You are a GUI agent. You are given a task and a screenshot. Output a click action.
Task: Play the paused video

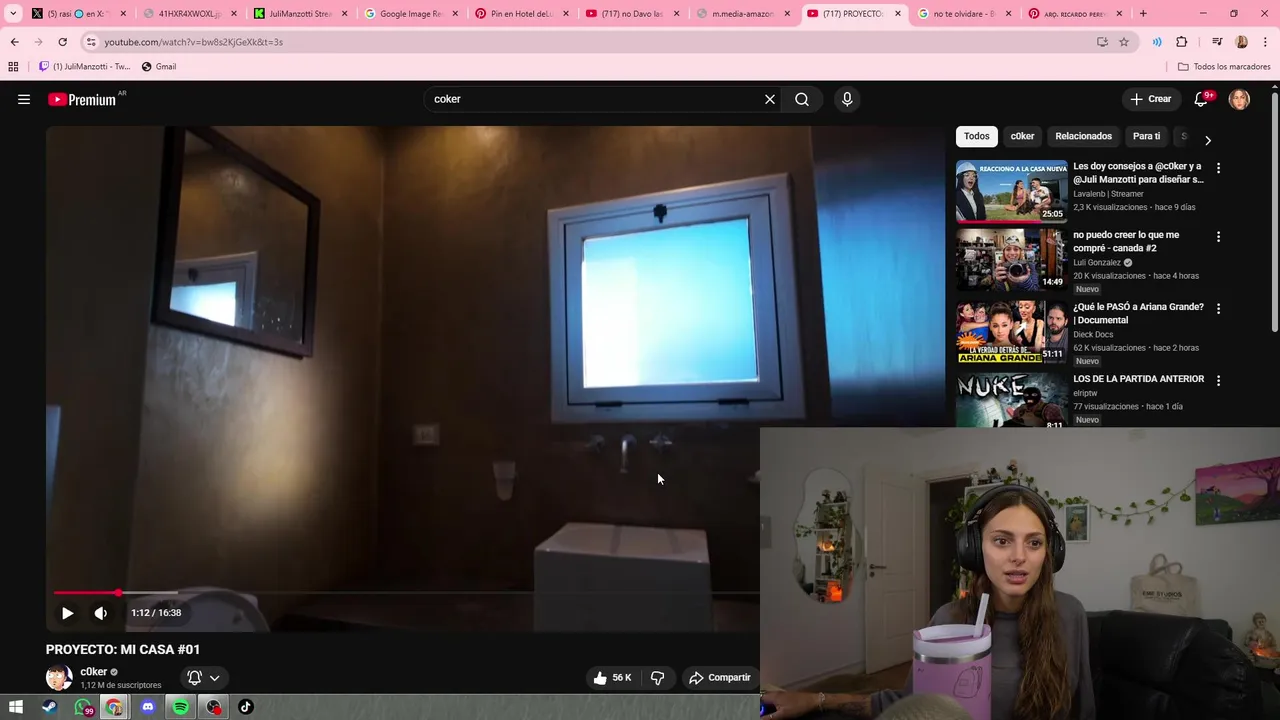67,613
